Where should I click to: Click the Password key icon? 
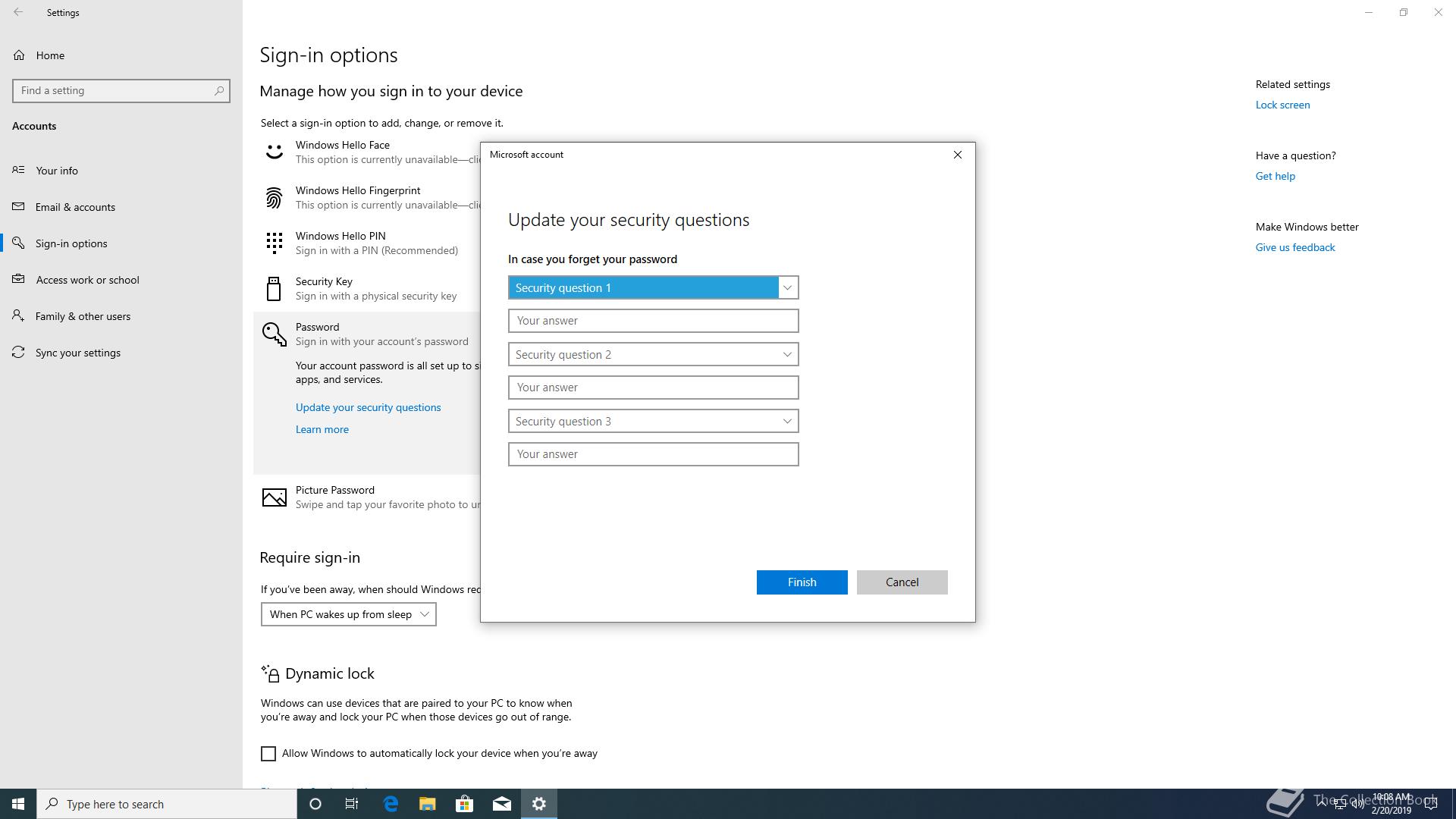[x=274, y=334]
